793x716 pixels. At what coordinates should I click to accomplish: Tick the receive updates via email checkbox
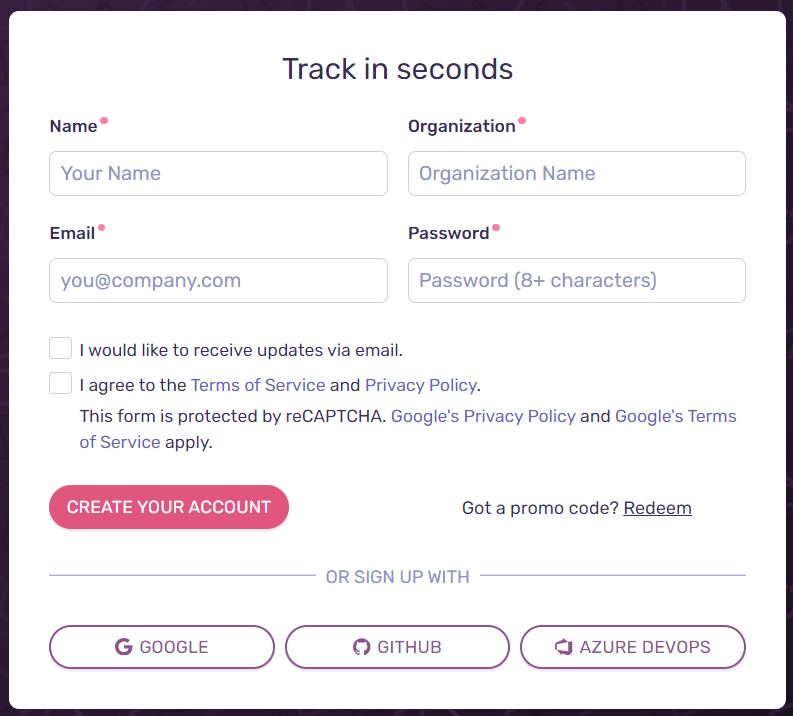click(61, 348)
